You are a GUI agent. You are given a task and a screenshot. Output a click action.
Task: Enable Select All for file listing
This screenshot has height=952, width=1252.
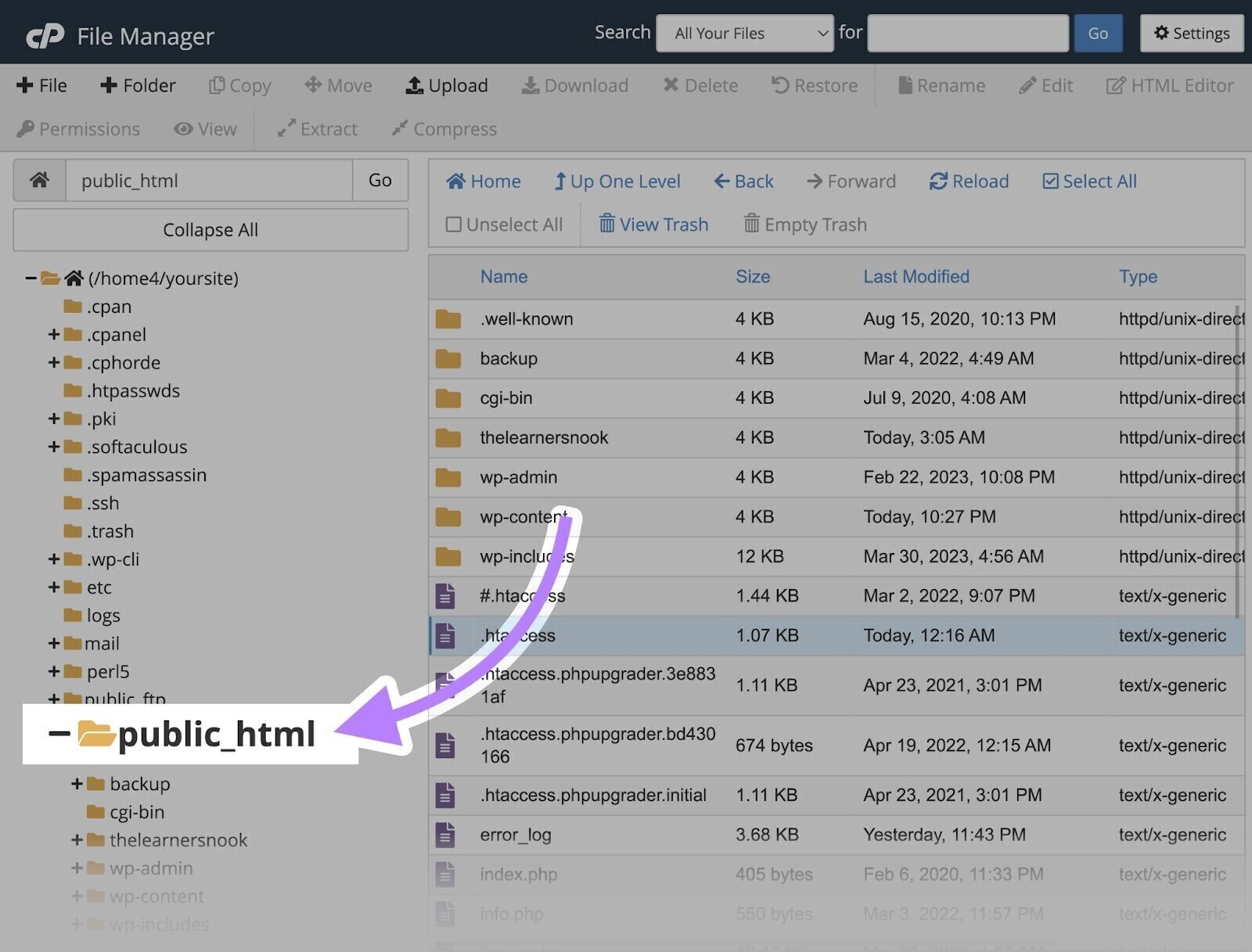(1088, 181)
